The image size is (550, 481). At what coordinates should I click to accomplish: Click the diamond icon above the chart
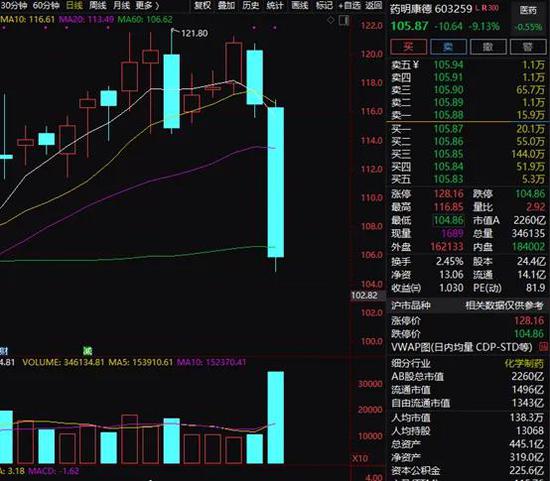tap(331, 20)
